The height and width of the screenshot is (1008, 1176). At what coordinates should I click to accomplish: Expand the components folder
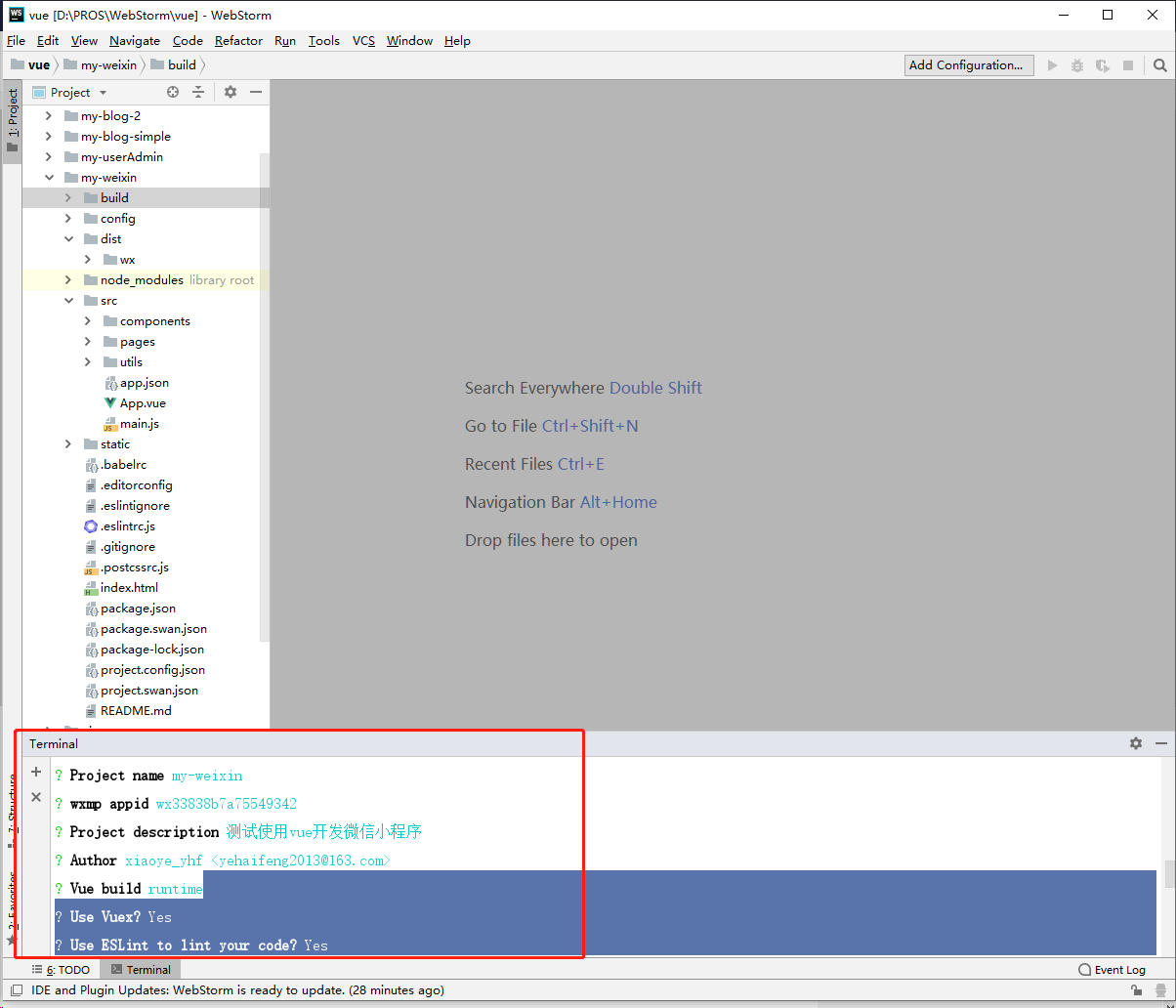click(x=88, y=320)
